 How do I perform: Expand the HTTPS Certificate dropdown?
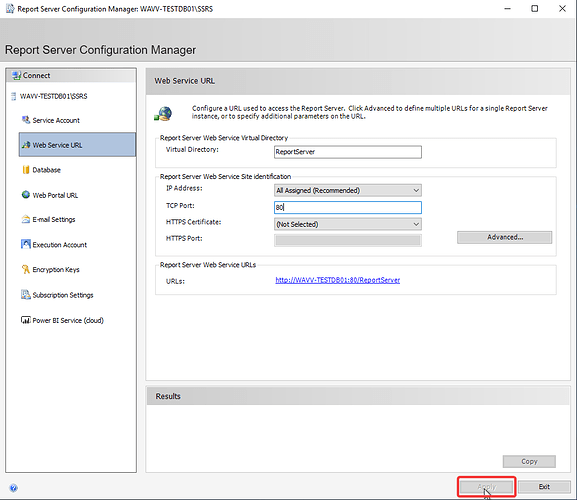coord(348,224)
